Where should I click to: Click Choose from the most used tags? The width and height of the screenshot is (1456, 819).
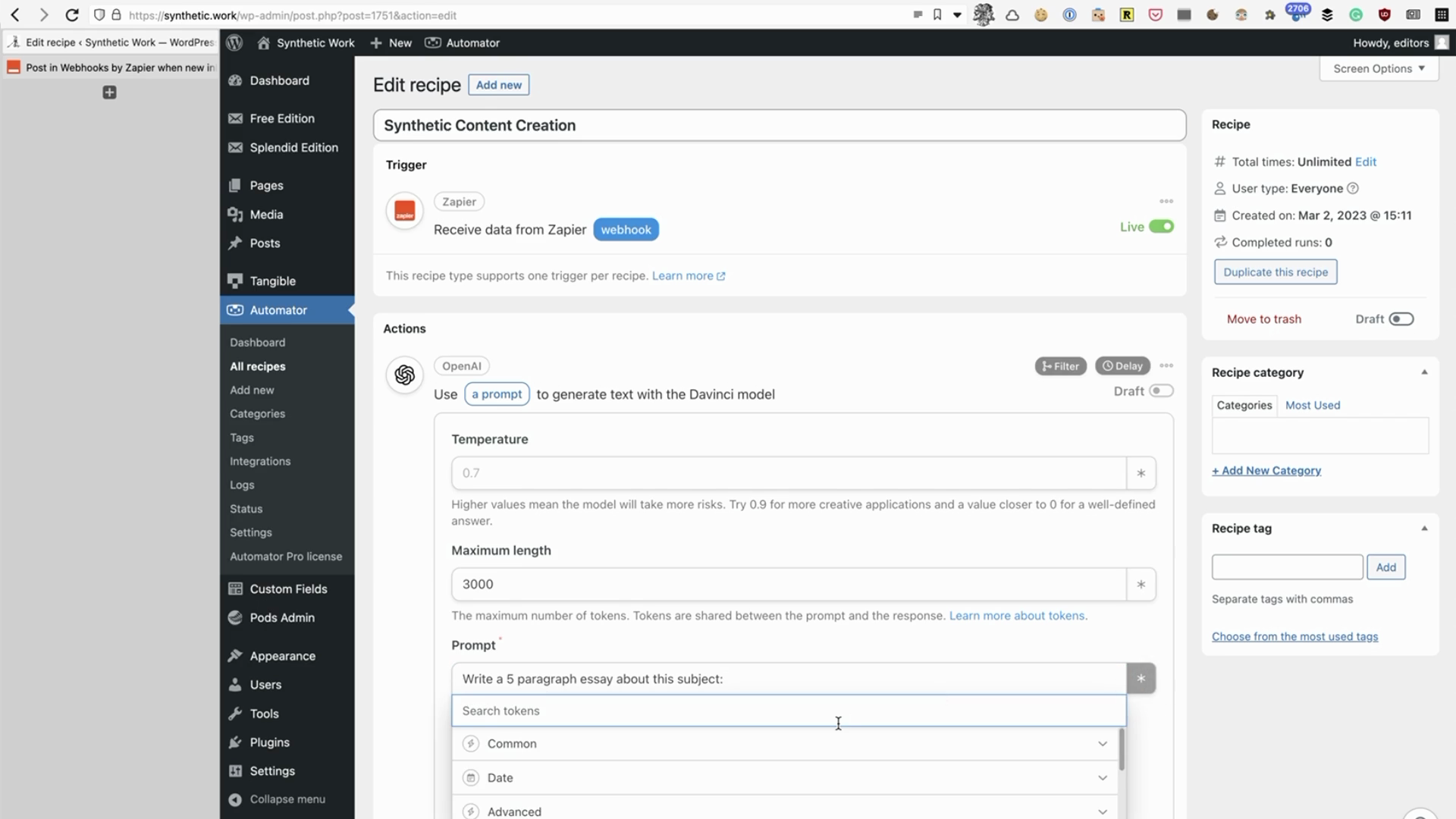[1294, 637]
